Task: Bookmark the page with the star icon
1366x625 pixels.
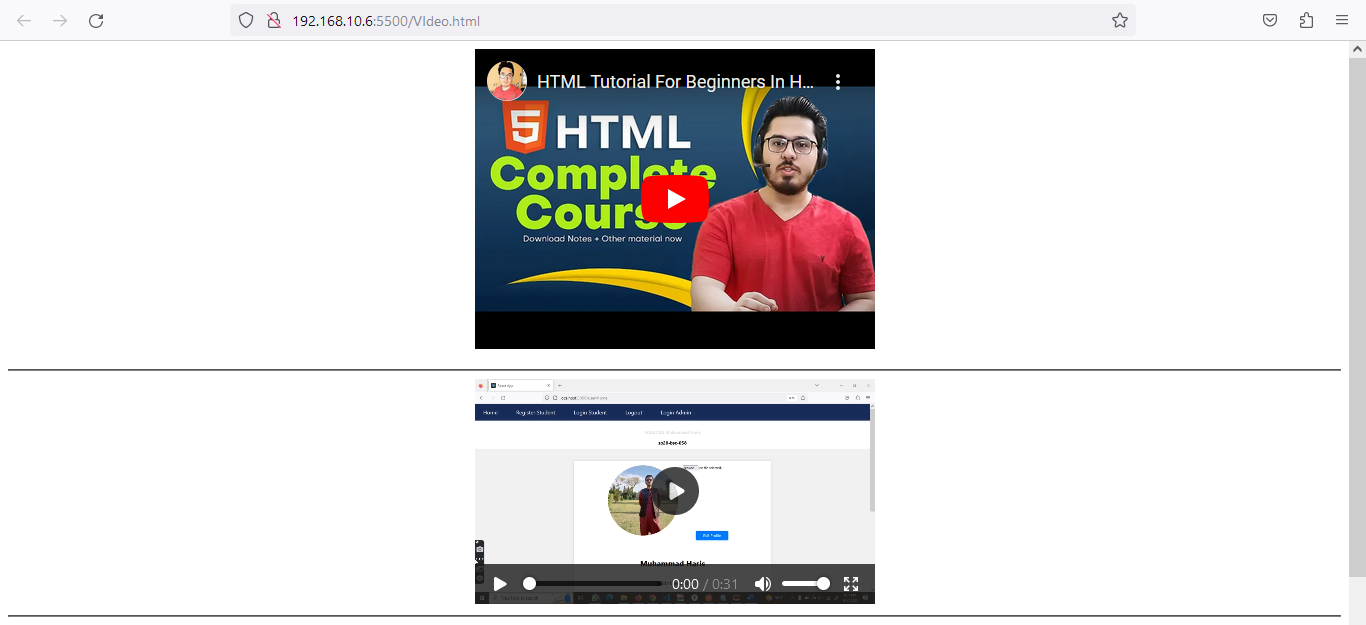Action: point(1119,20)
